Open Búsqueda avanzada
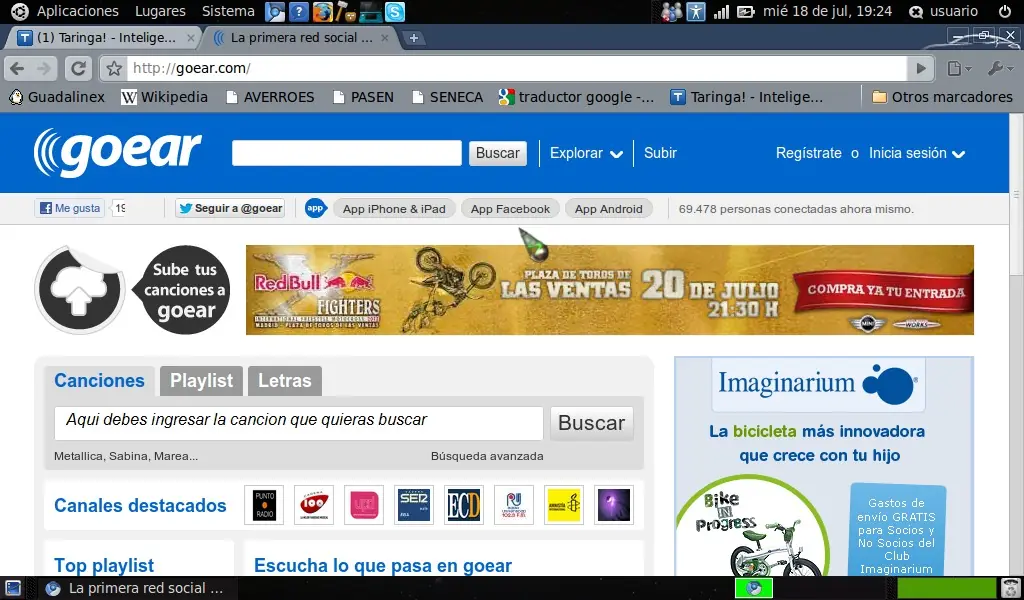The width and height of the screenshot is (1024, 600). pyautogui.click(x=487, y=456)
